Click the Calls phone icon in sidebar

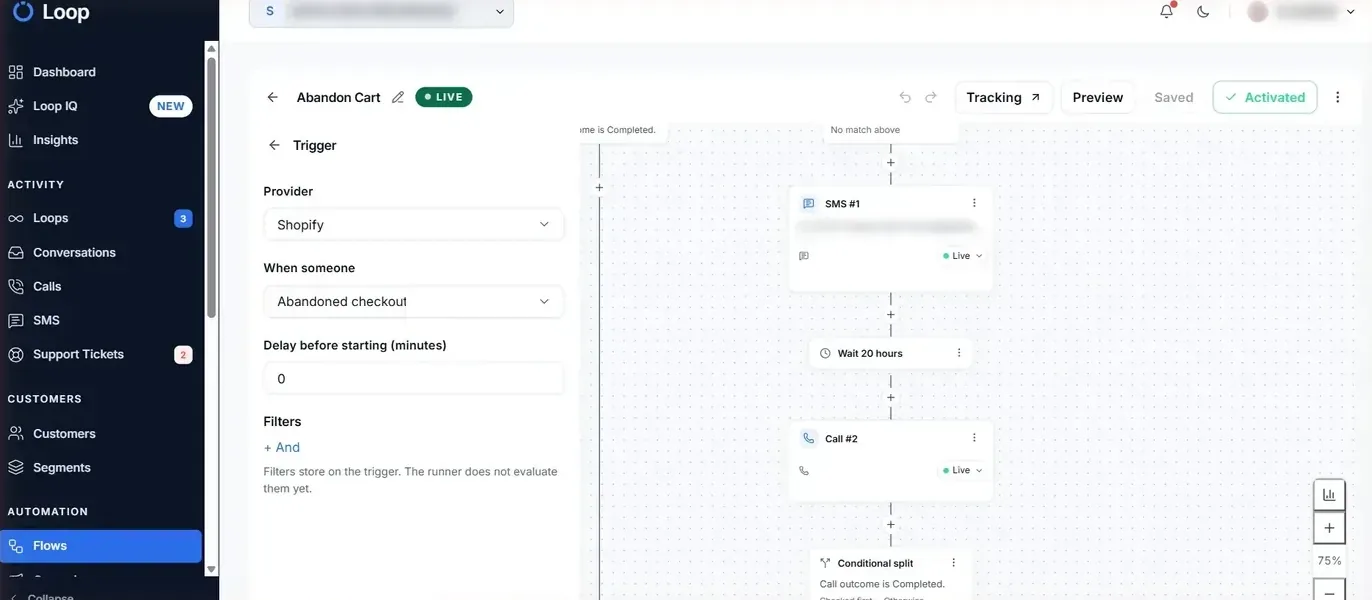(x=15, y=286)
